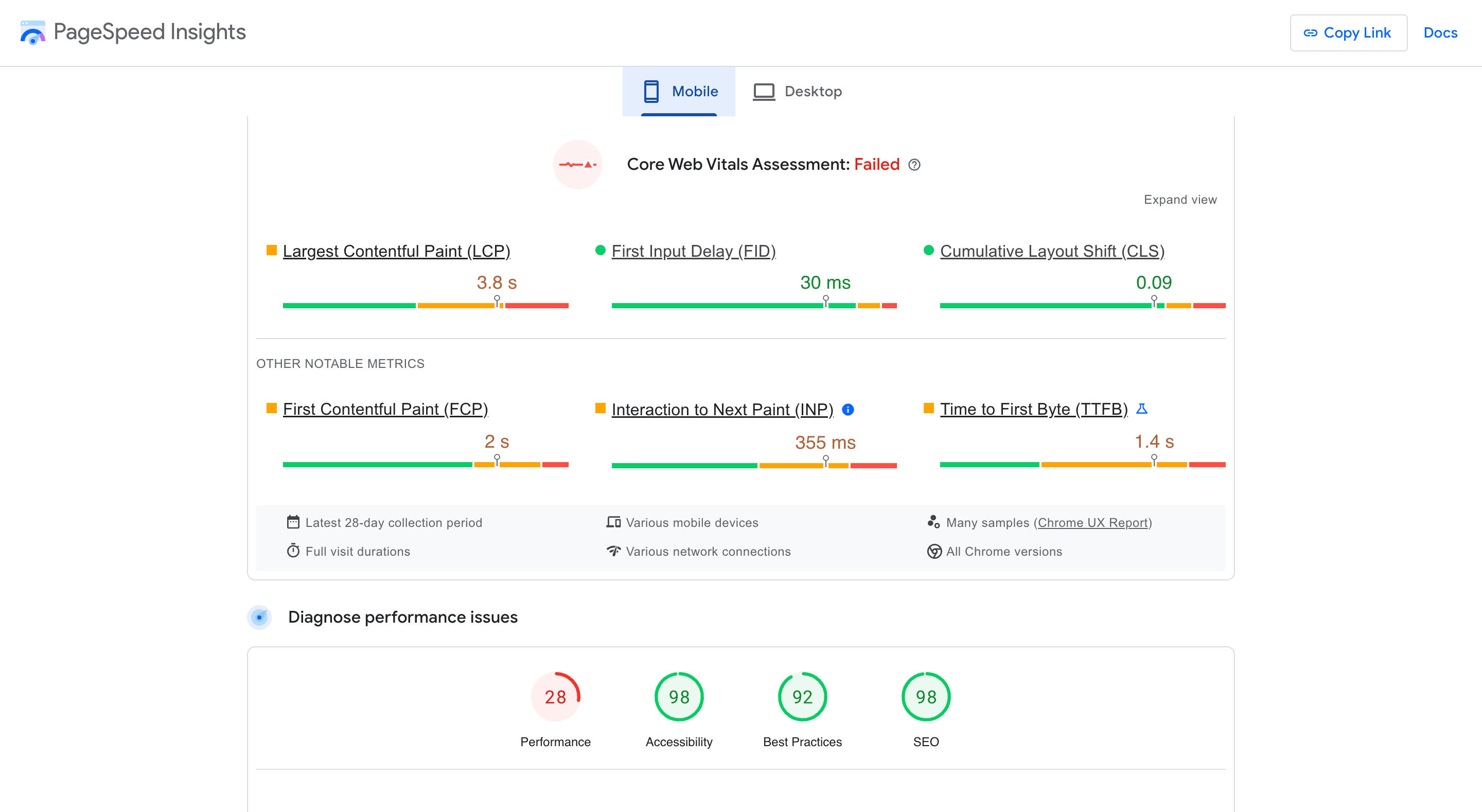Open the Largest Contentful Paint details
This screenshot has height=812, width=1482.
[396, 251]
